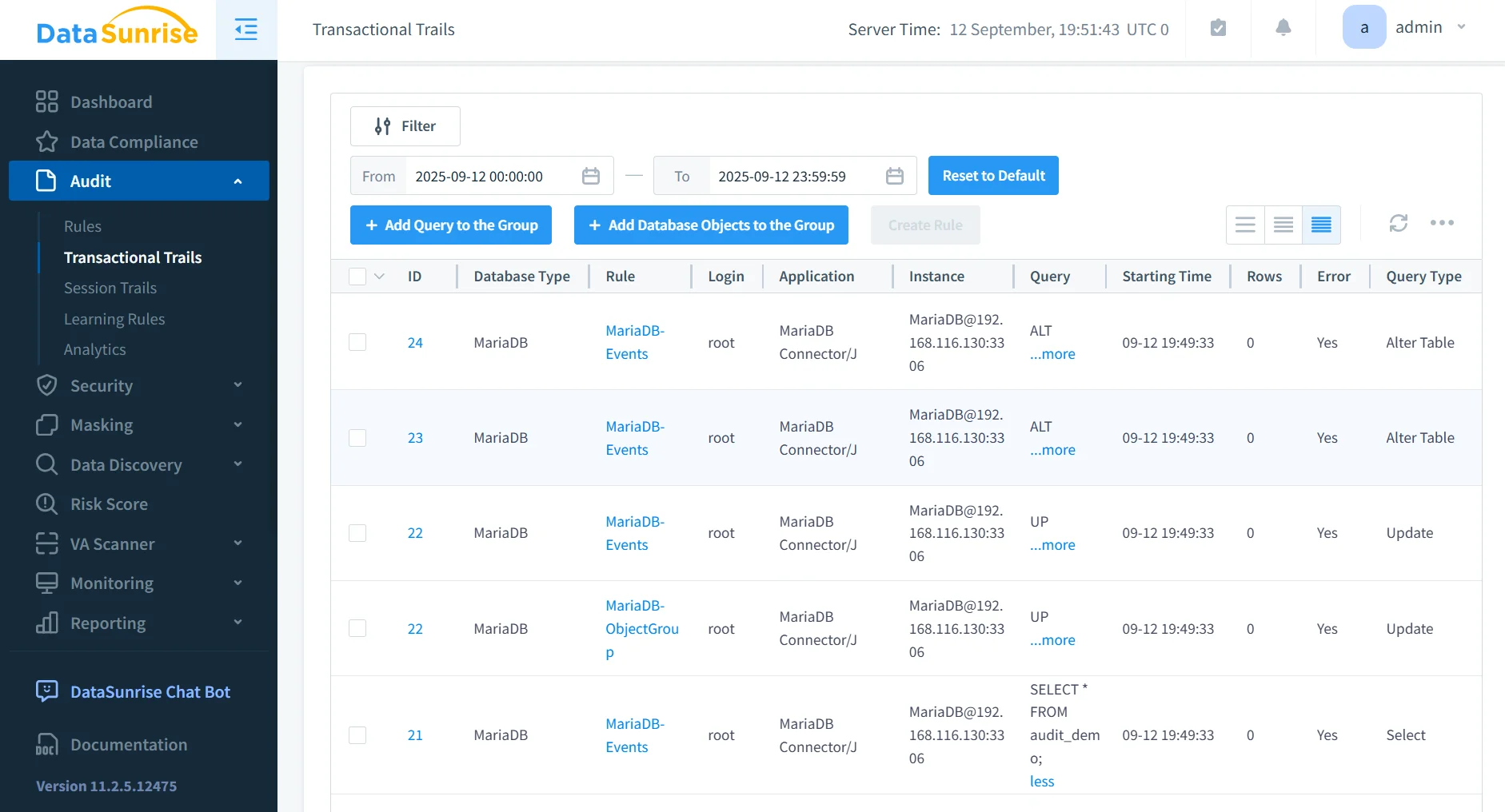The width and height of the screenshot is (1505, 812).
Task: Open calendar picker for To date
Action: click(895, 176)
